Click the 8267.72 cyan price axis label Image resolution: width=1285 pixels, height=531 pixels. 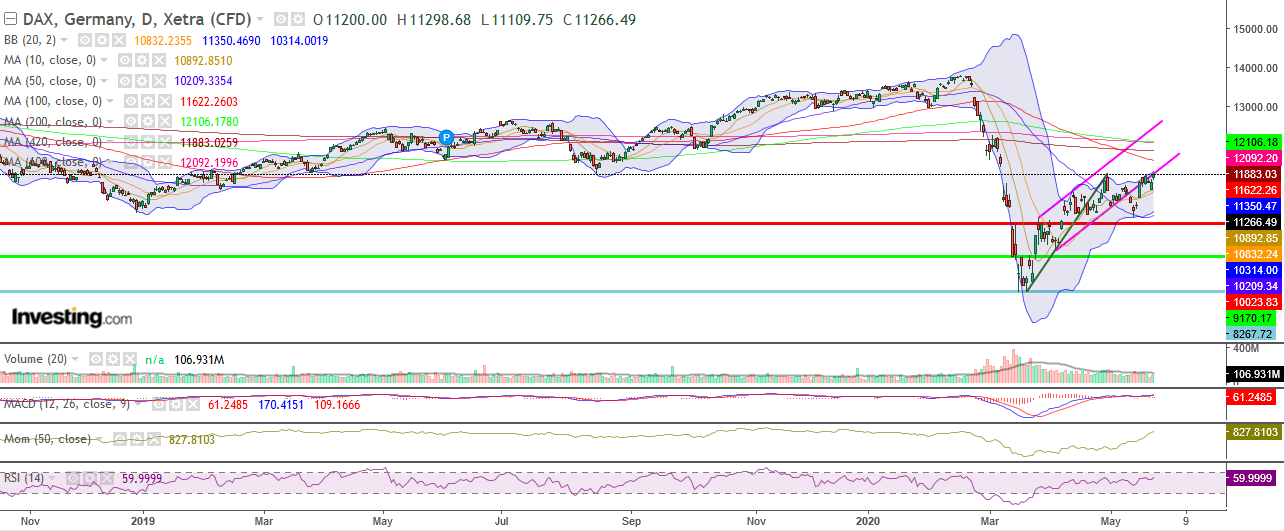click(1252, 334)
